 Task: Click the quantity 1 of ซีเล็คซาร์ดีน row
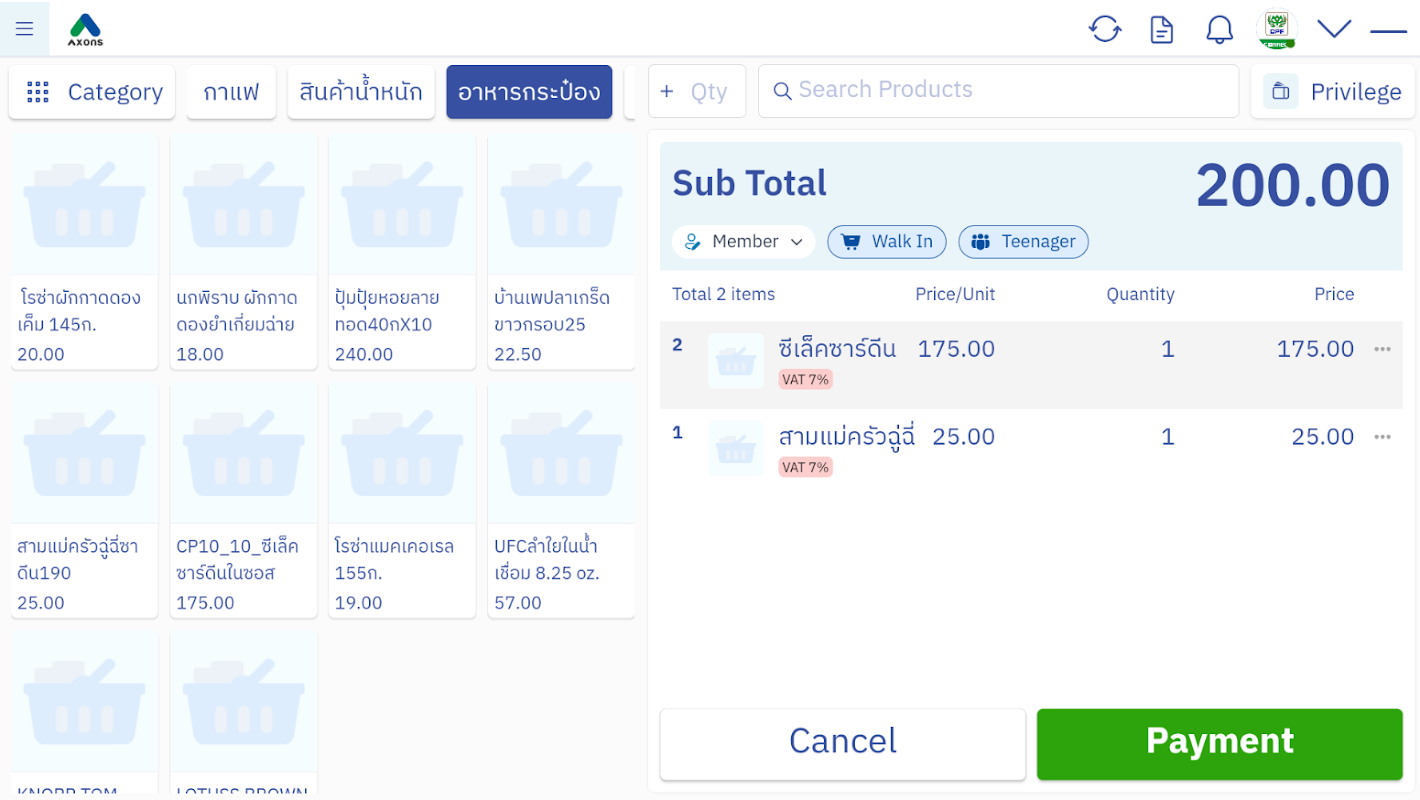click(x=1167, y=349)
